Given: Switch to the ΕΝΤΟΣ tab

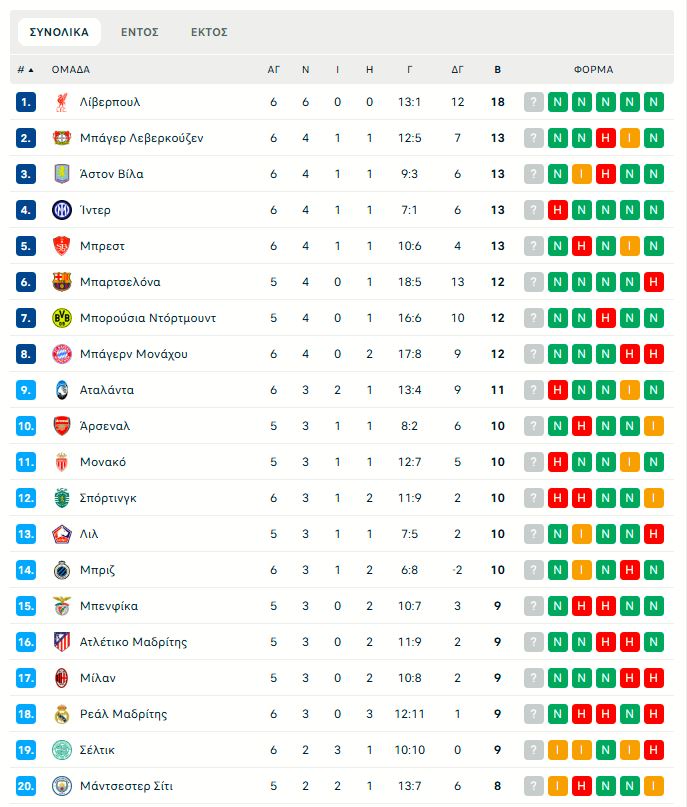Looking at the screenshot, I should (x=140, y=32).
